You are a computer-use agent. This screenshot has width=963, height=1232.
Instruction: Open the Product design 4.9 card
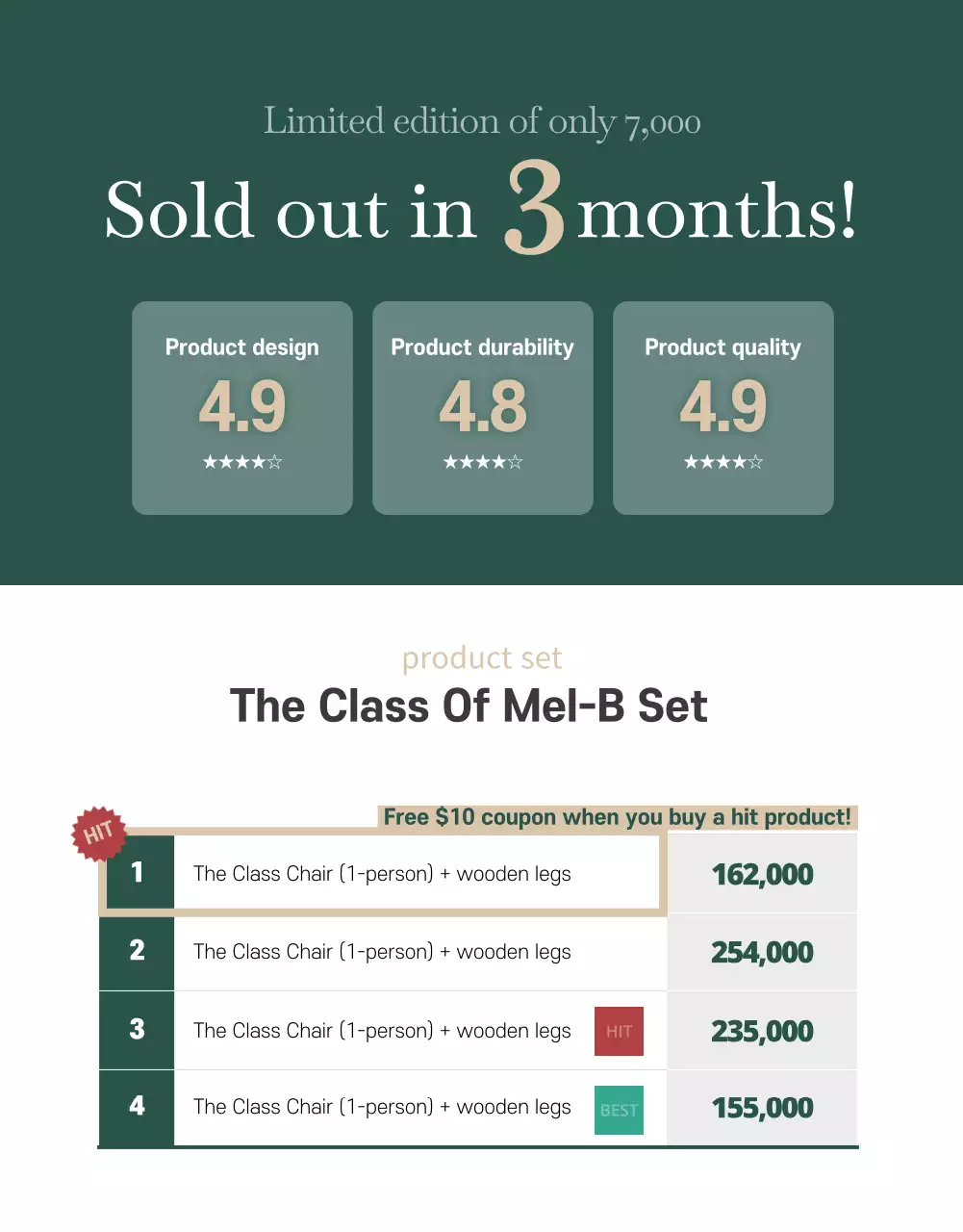click(242, 407)
